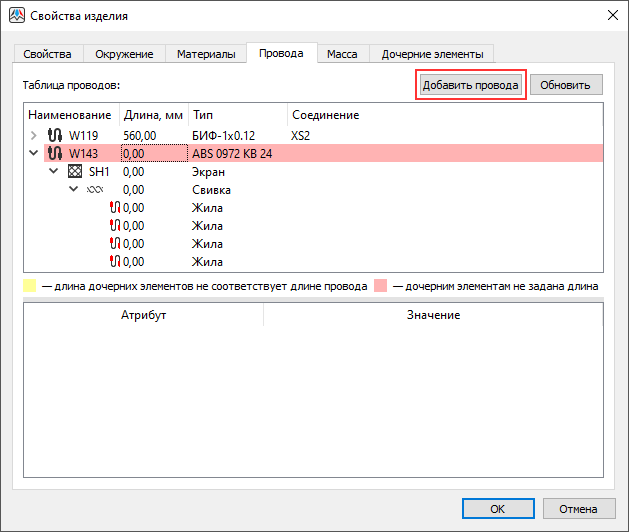Click the W143 cable icon
This screenshot has width=629, height=532.
pos(55,153)
